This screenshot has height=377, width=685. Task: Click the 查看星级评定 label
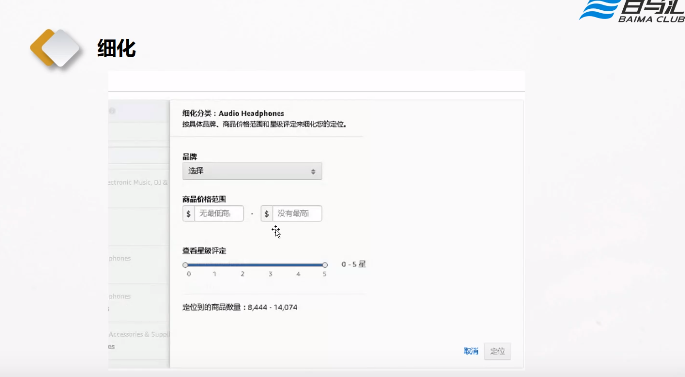tap(204, 251)
